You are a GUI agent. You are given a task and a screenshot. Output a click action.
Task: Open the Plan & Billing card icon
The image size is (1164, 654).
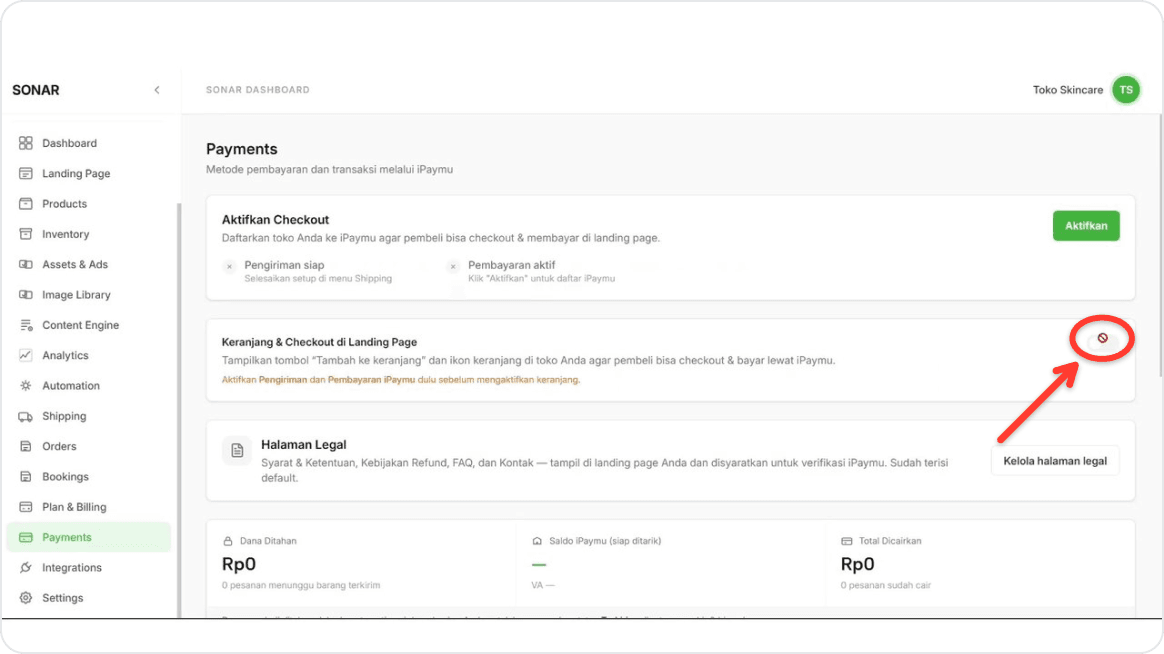(x=26, y=507)
